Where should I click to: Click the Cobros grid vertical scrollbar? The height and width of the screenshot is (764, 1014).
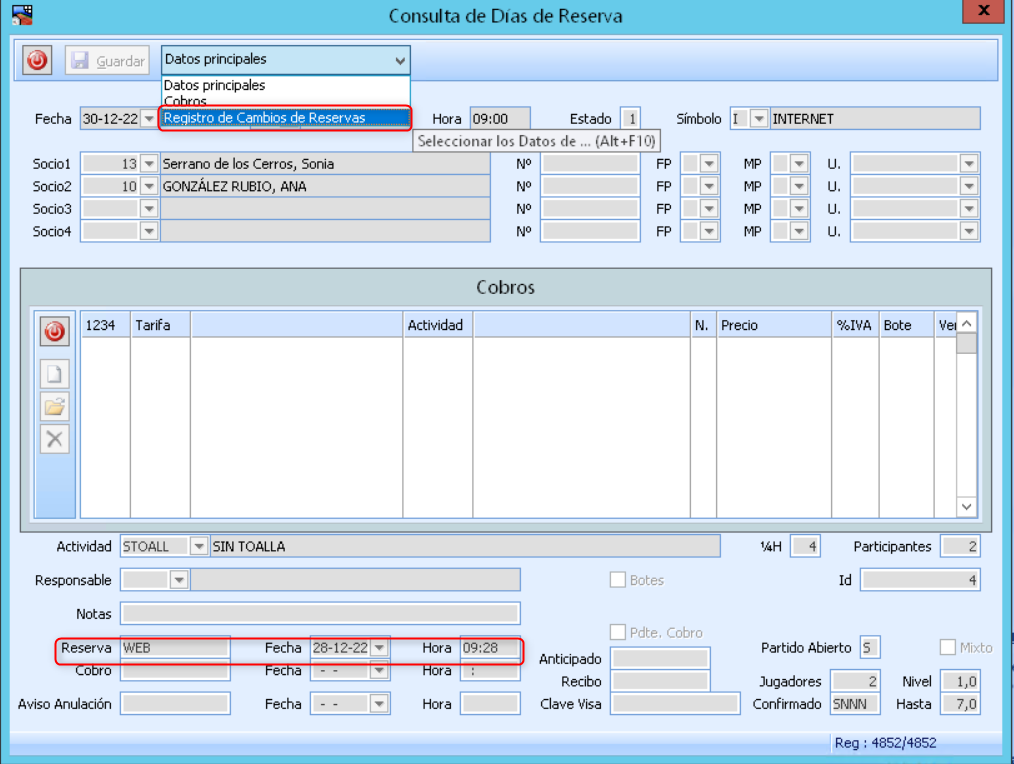click(966, 420)
